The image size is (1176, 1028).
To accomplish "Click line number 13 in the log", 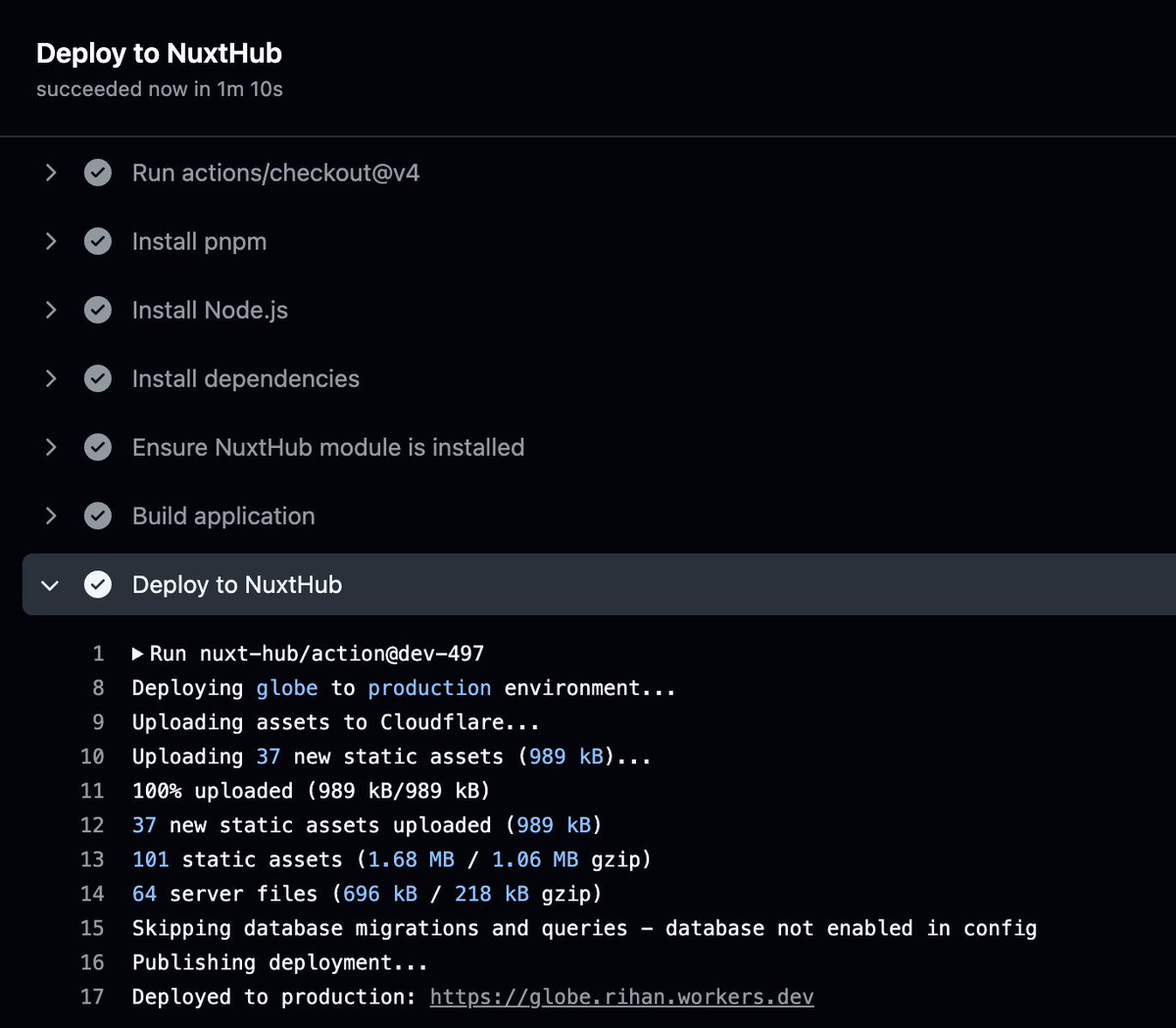I will [x=91, y=858].
